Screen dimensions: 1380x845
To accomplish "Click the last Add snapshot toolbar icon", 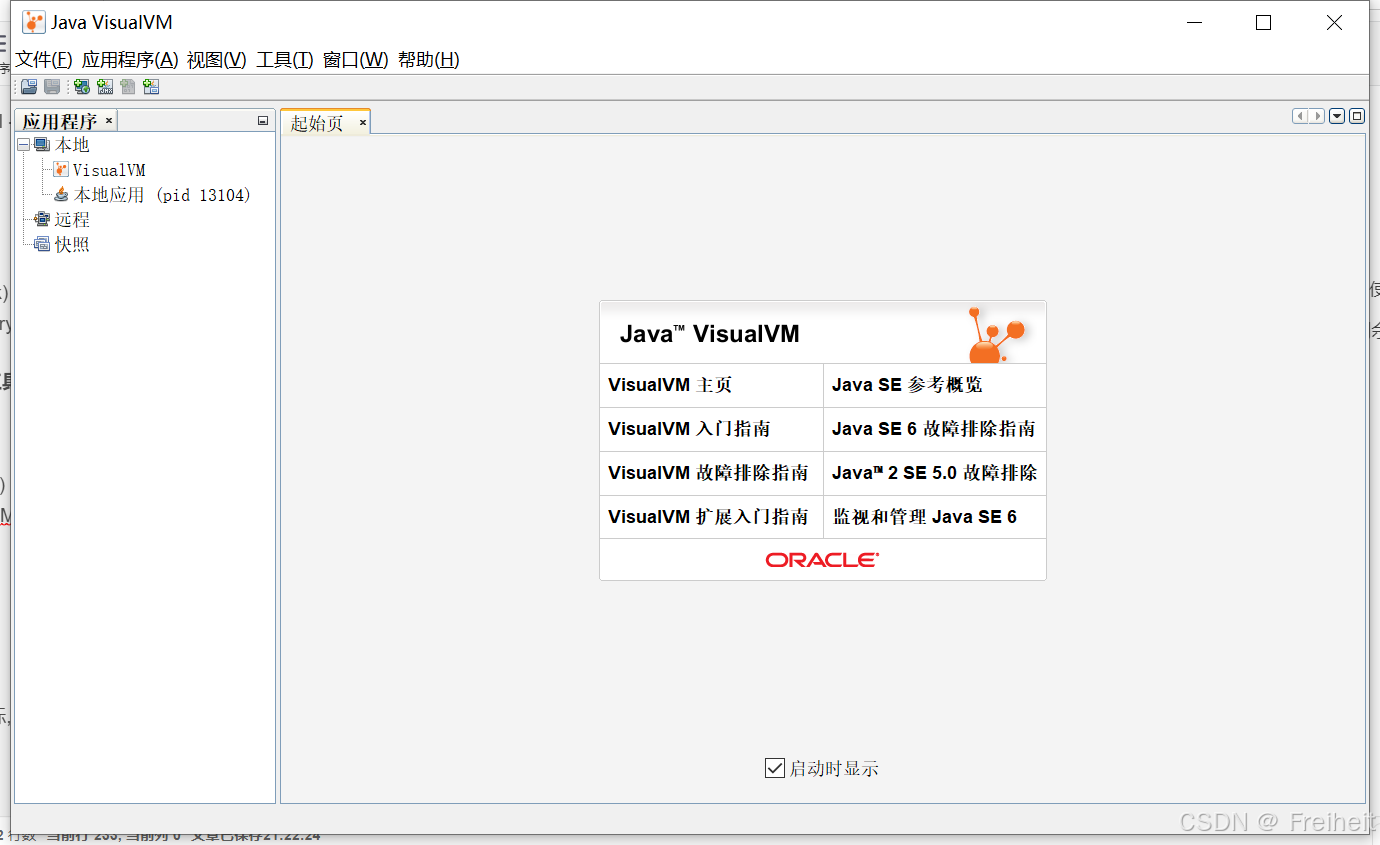I will (151, 87).
